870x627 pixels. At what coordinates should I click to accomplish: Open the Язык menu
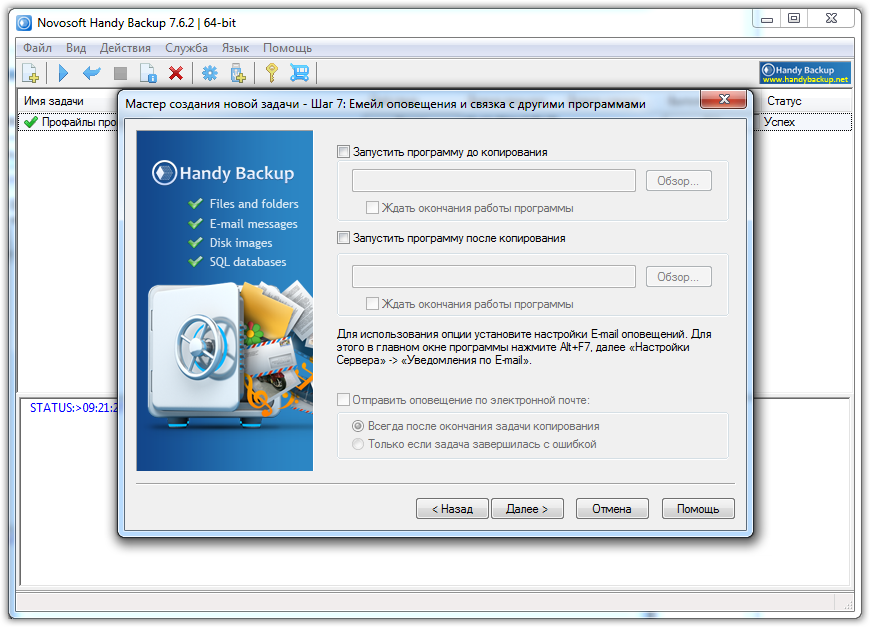[235, 48]
